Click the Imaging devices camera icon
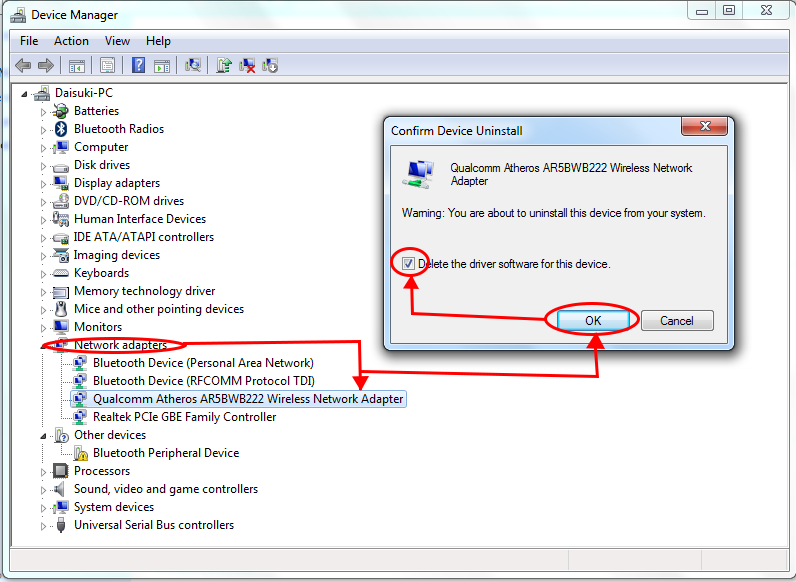 (61, 255)
